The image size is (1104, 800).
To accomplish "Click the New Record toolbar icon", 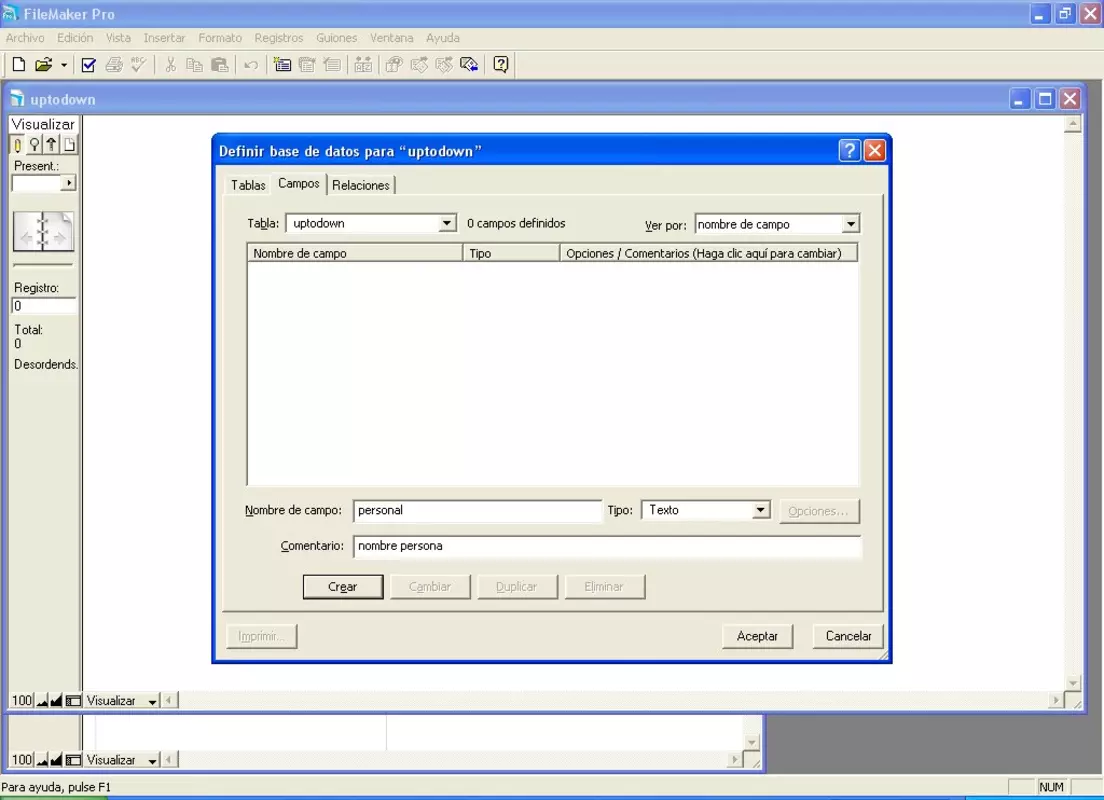I will pyautogui.click(x=282, y=65).
